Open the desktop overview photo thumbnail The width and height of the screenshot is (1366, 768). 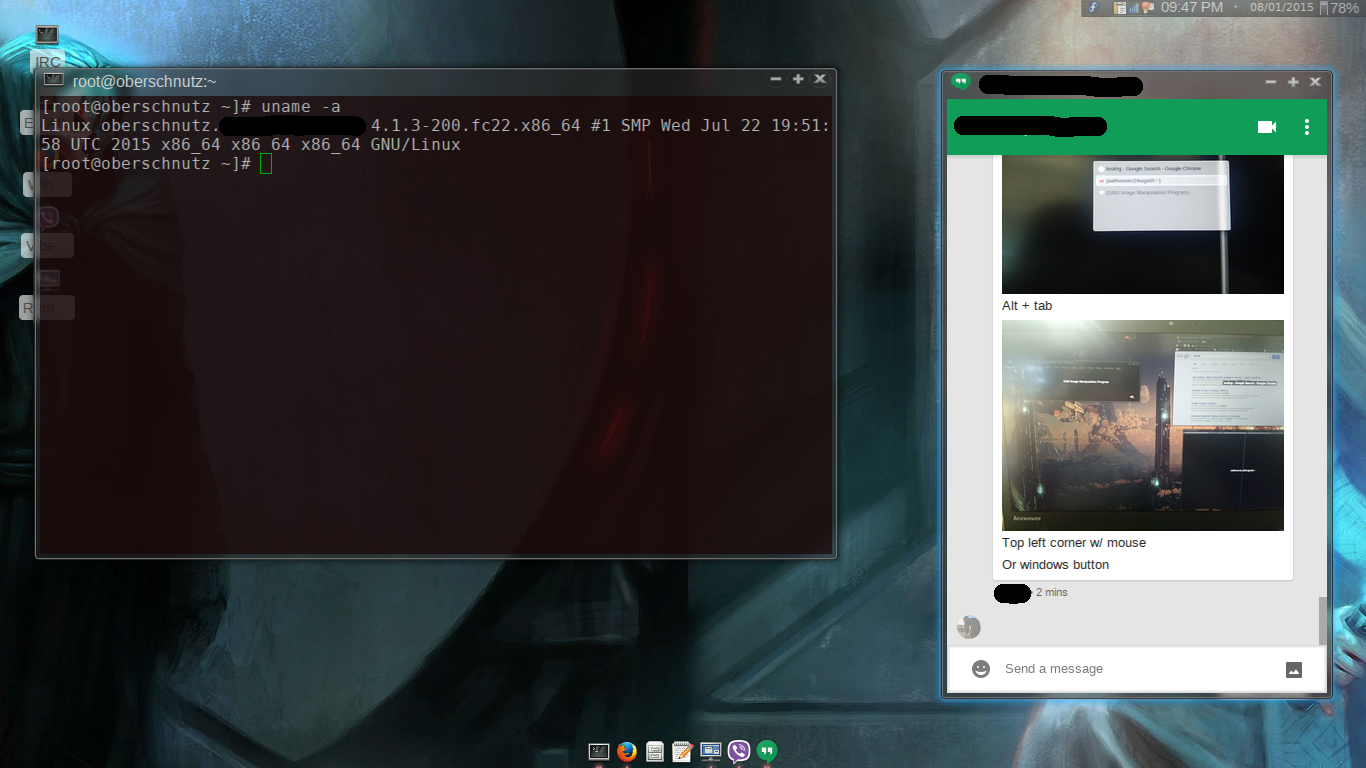(x=1142, y=425)
